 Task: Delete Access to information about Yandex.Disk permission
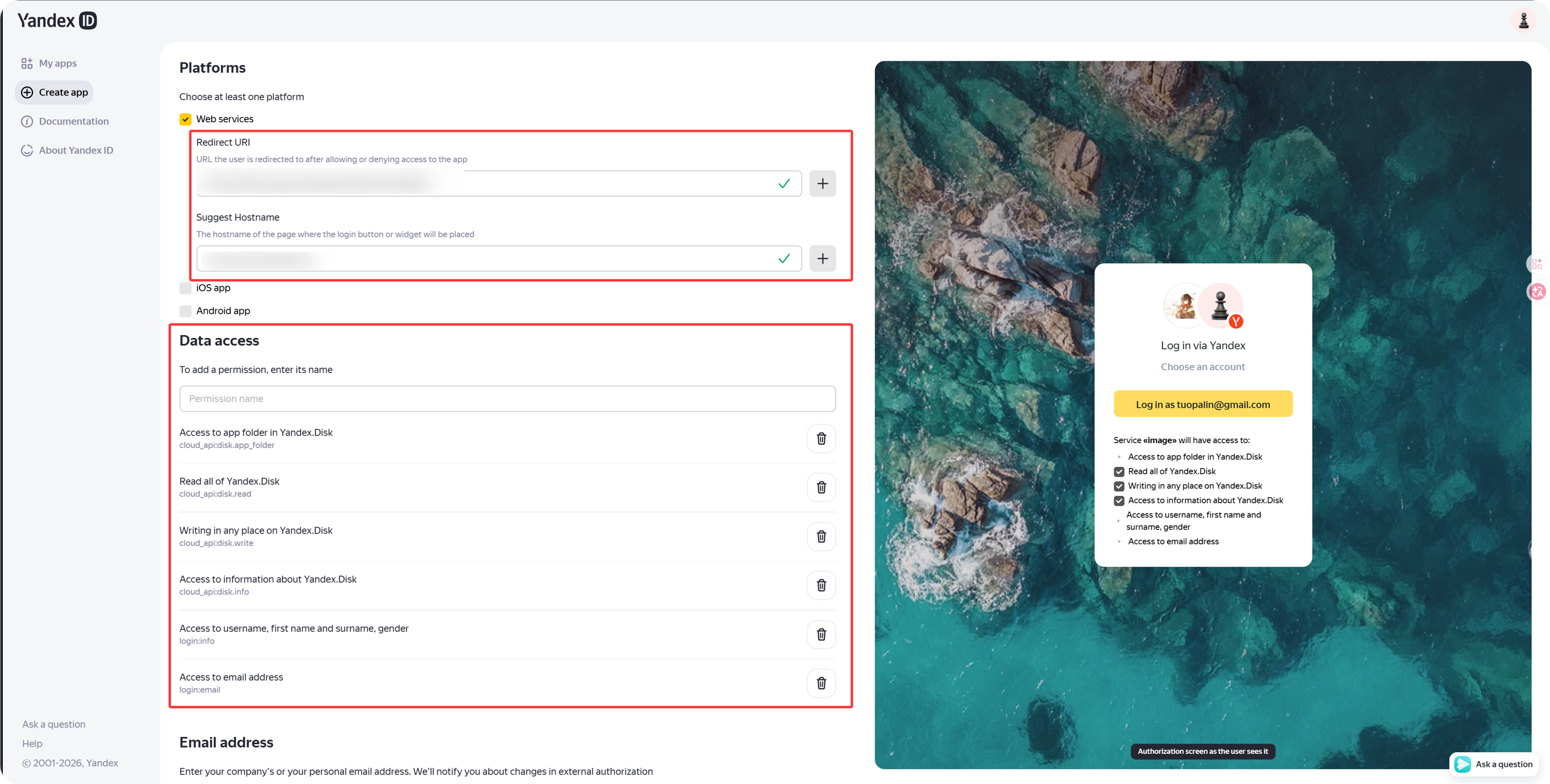coord(820,585)
